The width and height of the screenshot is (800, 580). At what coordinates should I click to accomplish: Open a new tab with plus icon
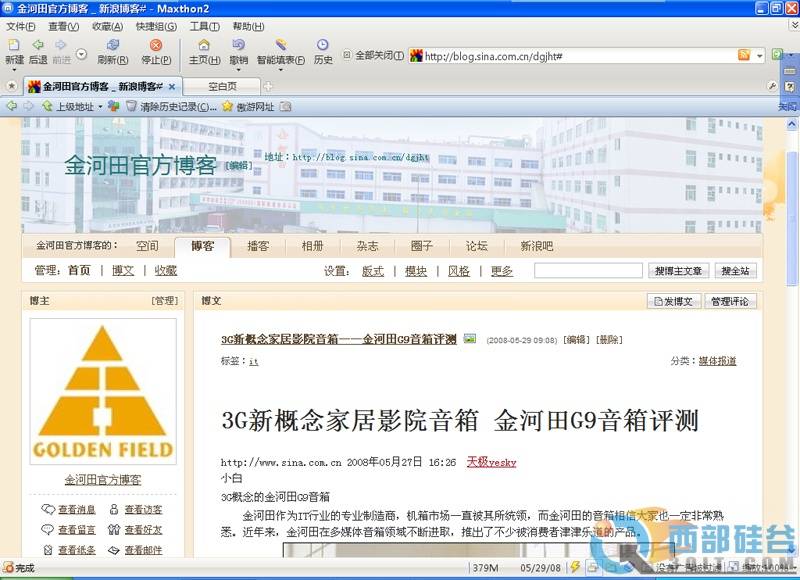point(268,87)
